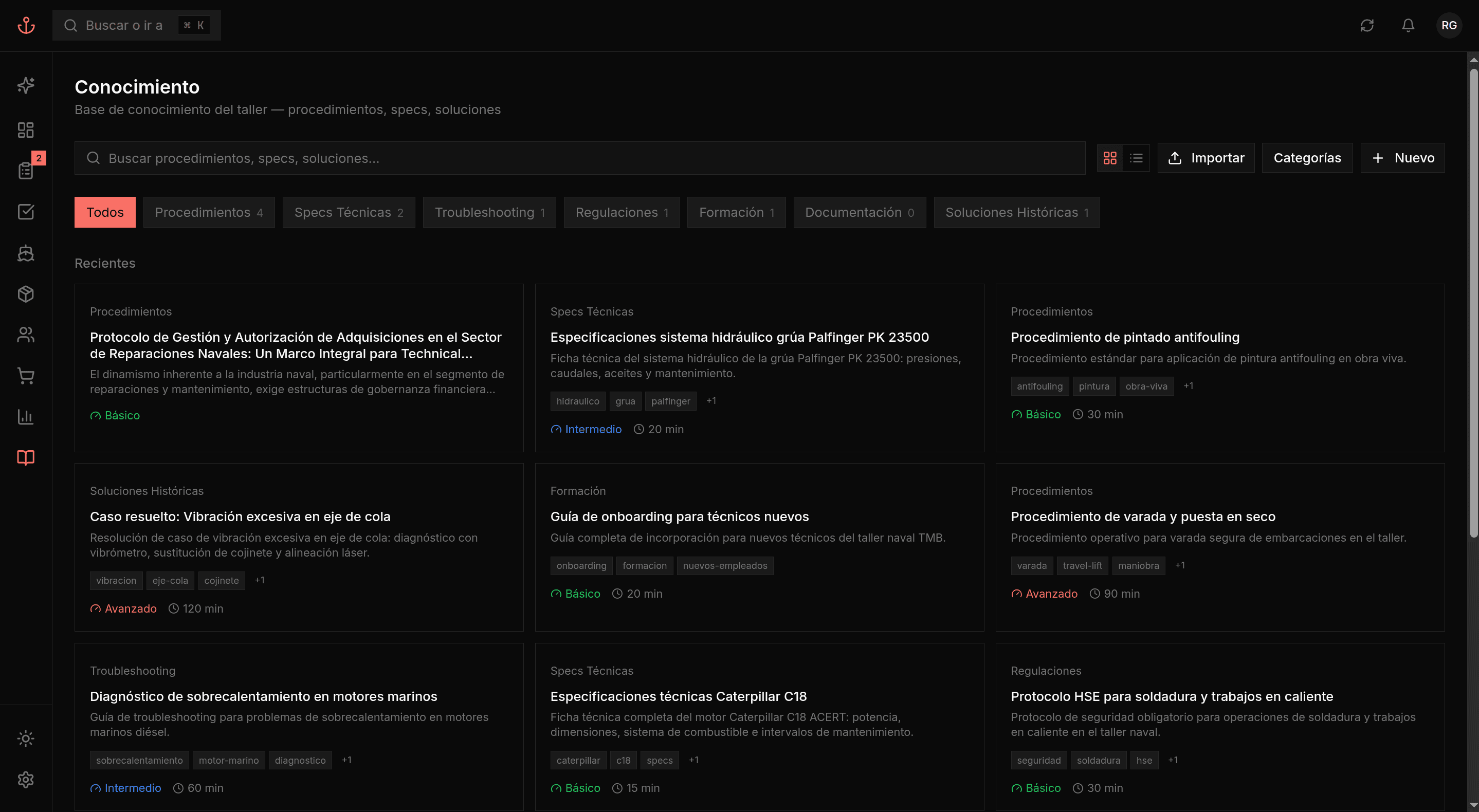Open work orders via the clipboard icon badge
The image size is (1479, 812).
coord(25,171)
